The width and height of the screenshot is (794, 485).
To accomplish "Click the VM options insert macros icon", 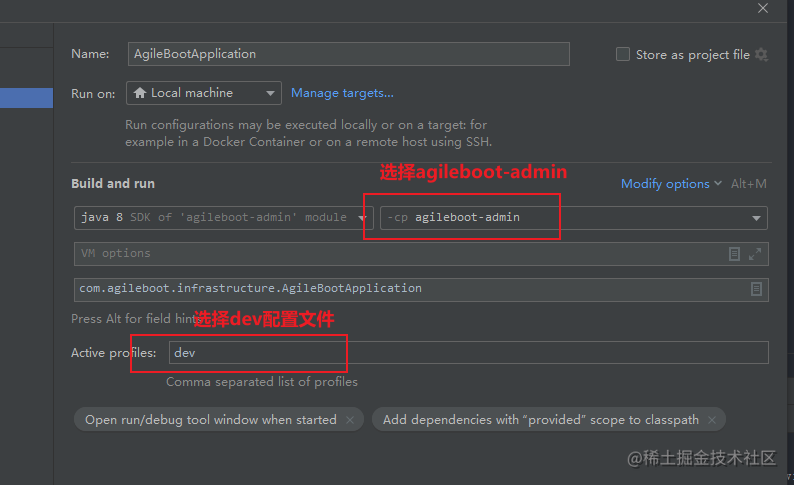I will (x=734, y=254).
